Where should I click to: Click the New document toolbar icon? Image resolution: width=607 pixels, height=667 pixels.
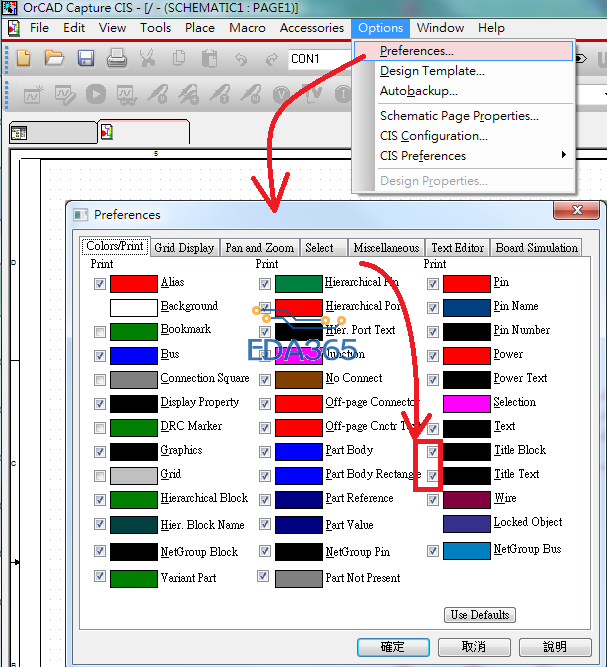[x=24, y=58]
